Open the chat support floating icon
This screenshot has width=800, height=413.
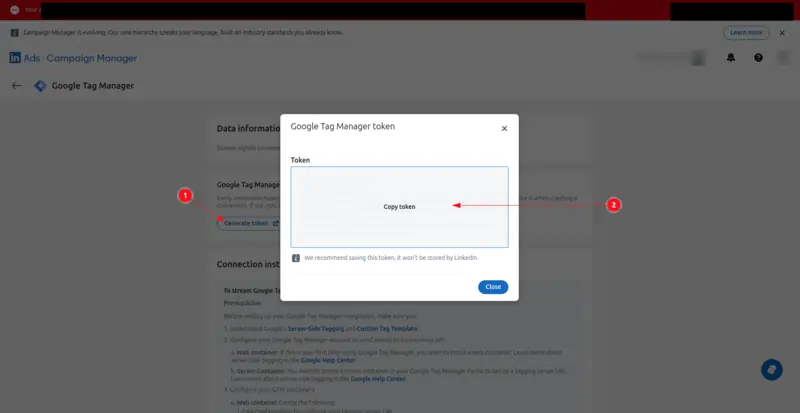tap(771, 370)
